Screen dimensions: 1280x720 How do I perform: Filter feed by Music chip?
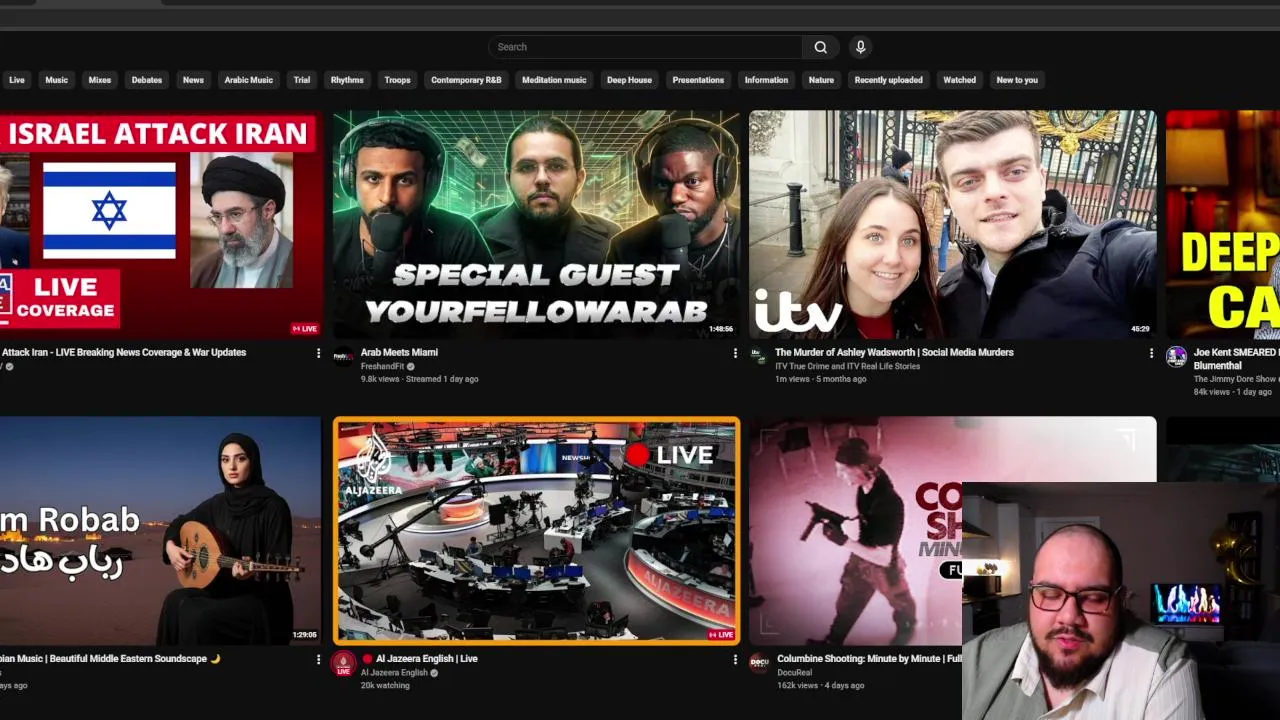57,80
